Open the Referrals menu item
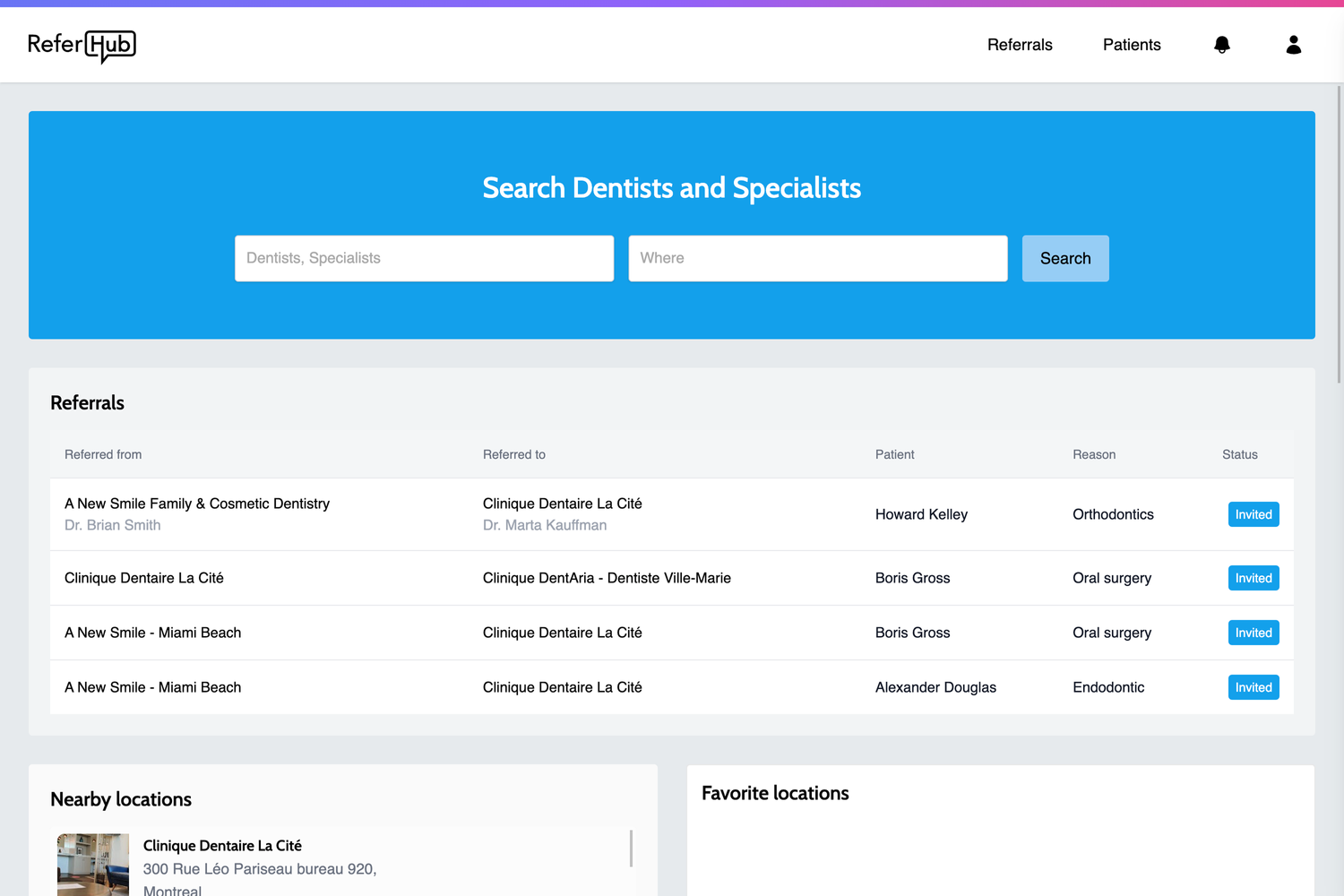The width and height of the screenshot is (1344, 896). pos(1020,45)
